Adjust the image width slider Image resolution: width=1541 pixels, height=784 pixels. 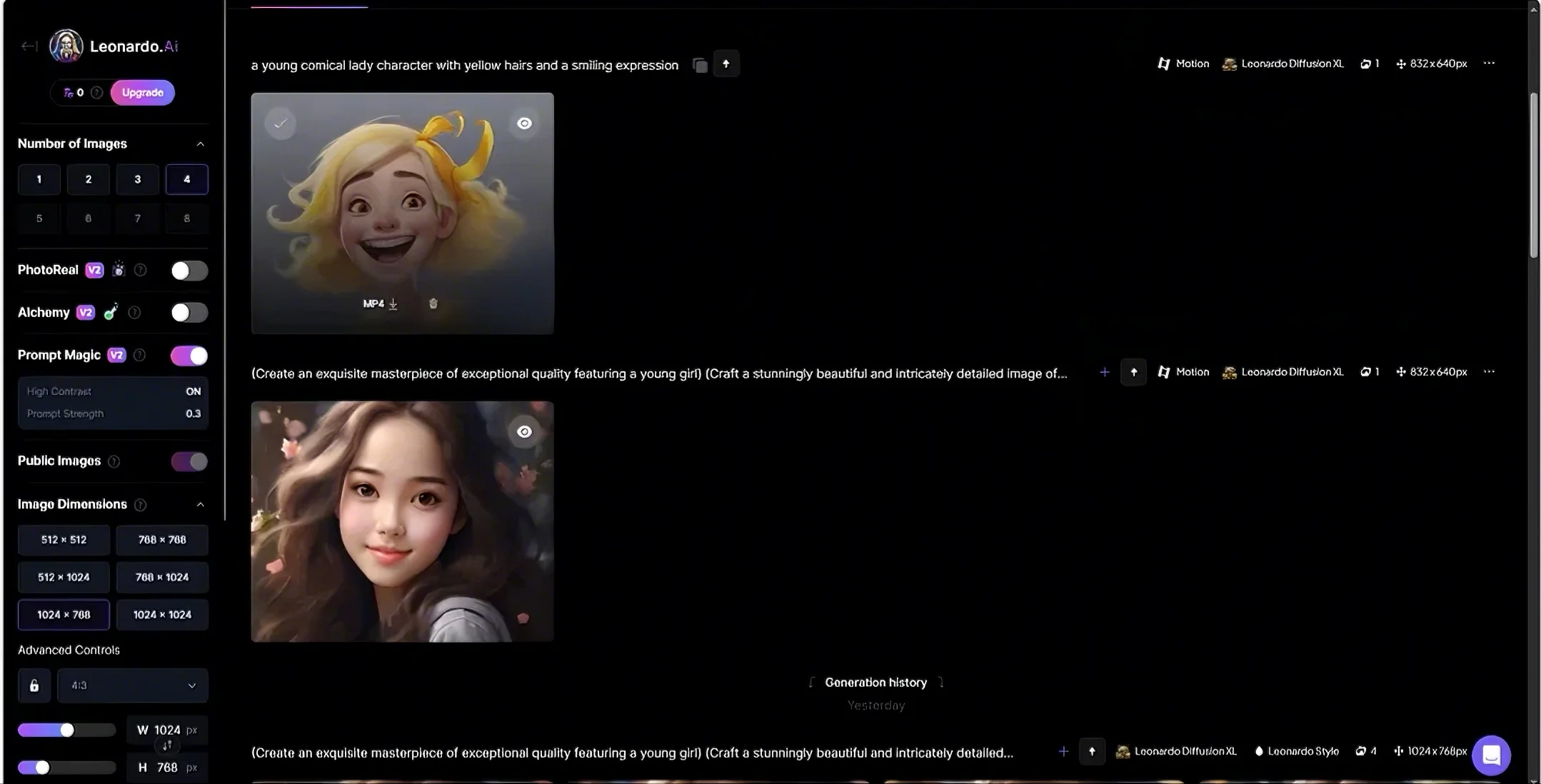pyautogui.click(x=67, y=730)
